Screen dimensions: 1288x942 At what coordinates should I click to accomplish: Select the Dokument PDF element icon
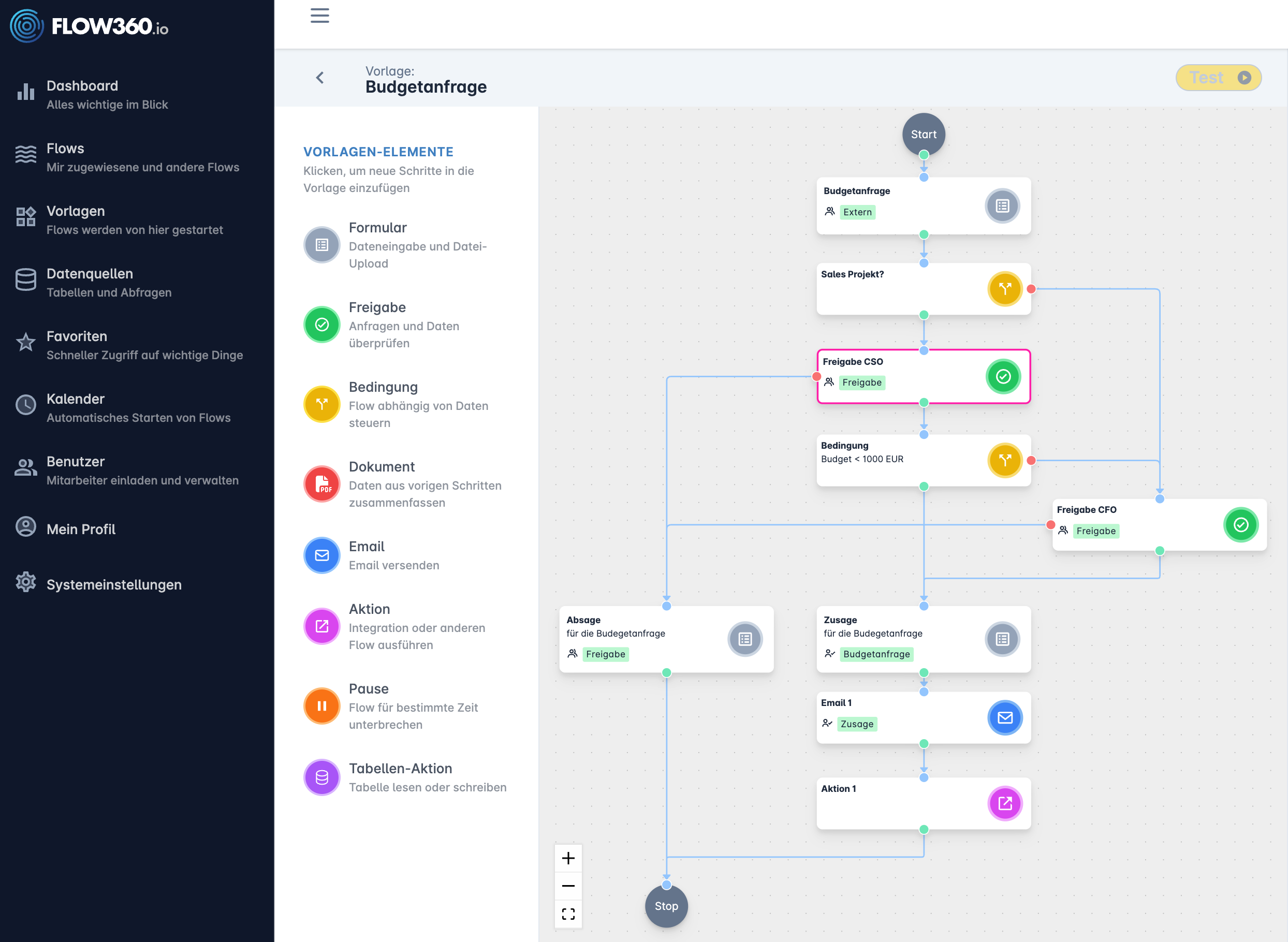321,483
